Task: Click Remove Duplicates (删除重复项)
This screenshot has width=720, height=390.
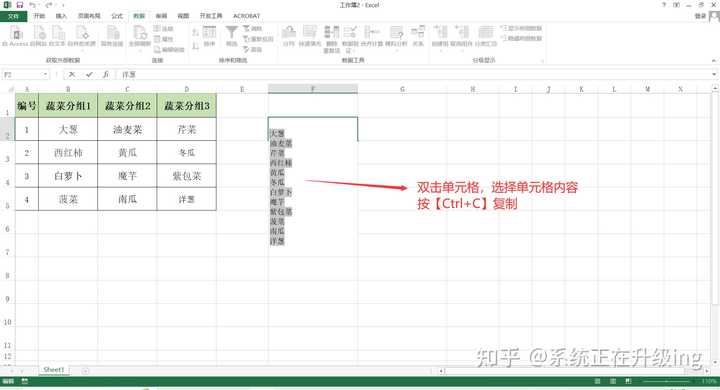Action: point(332,39)
